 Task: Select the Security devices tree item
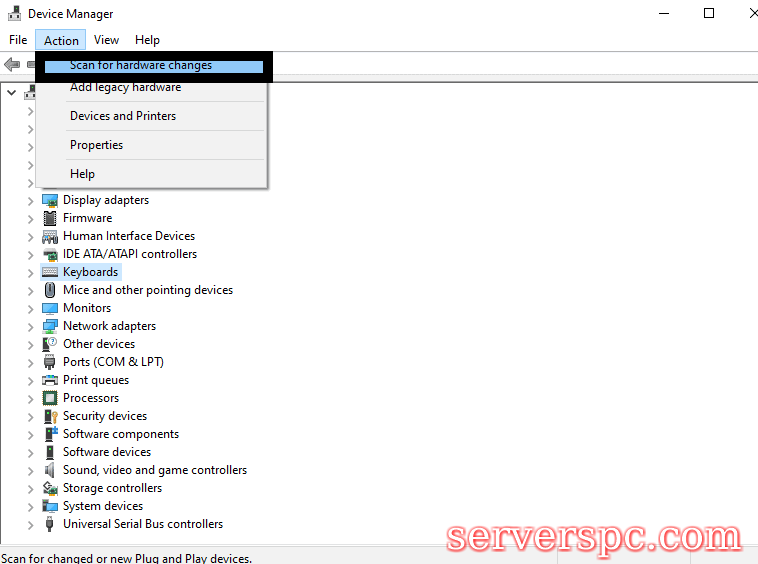click(105, 416)
